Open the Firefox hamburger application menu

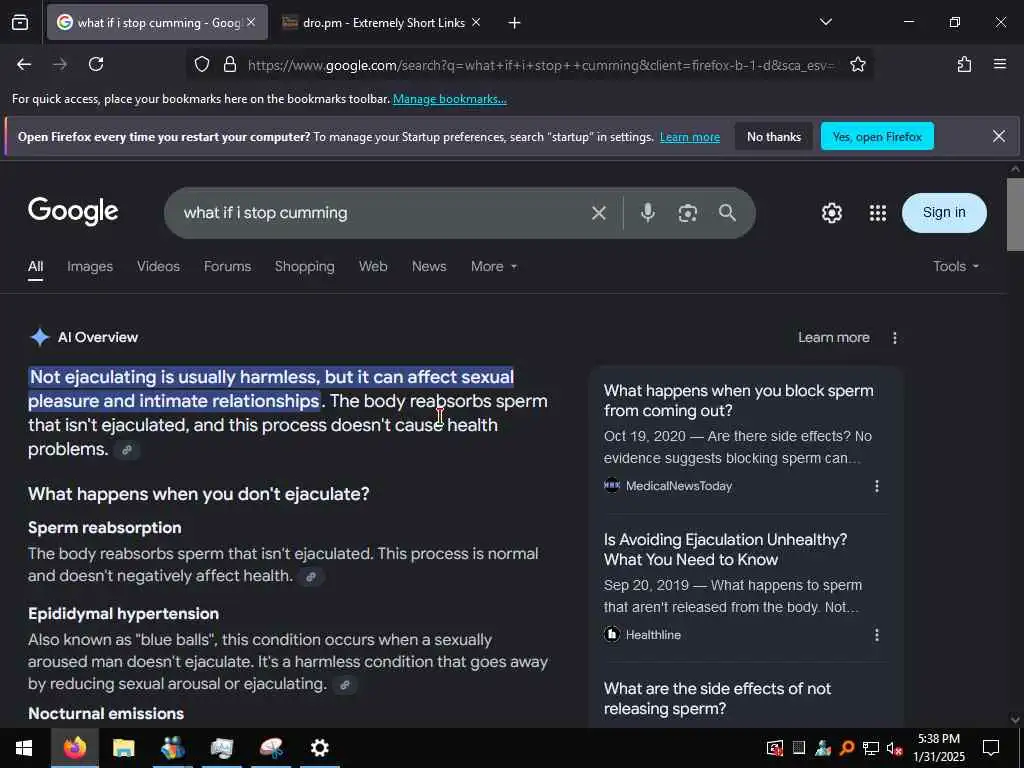999,64
